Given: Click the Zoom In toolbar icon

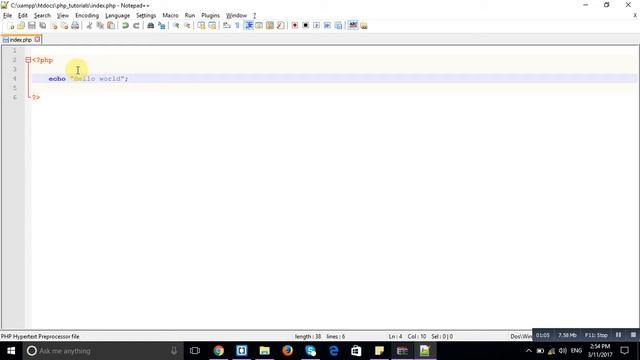Looking at the screenshot, I should coord(176,26).
